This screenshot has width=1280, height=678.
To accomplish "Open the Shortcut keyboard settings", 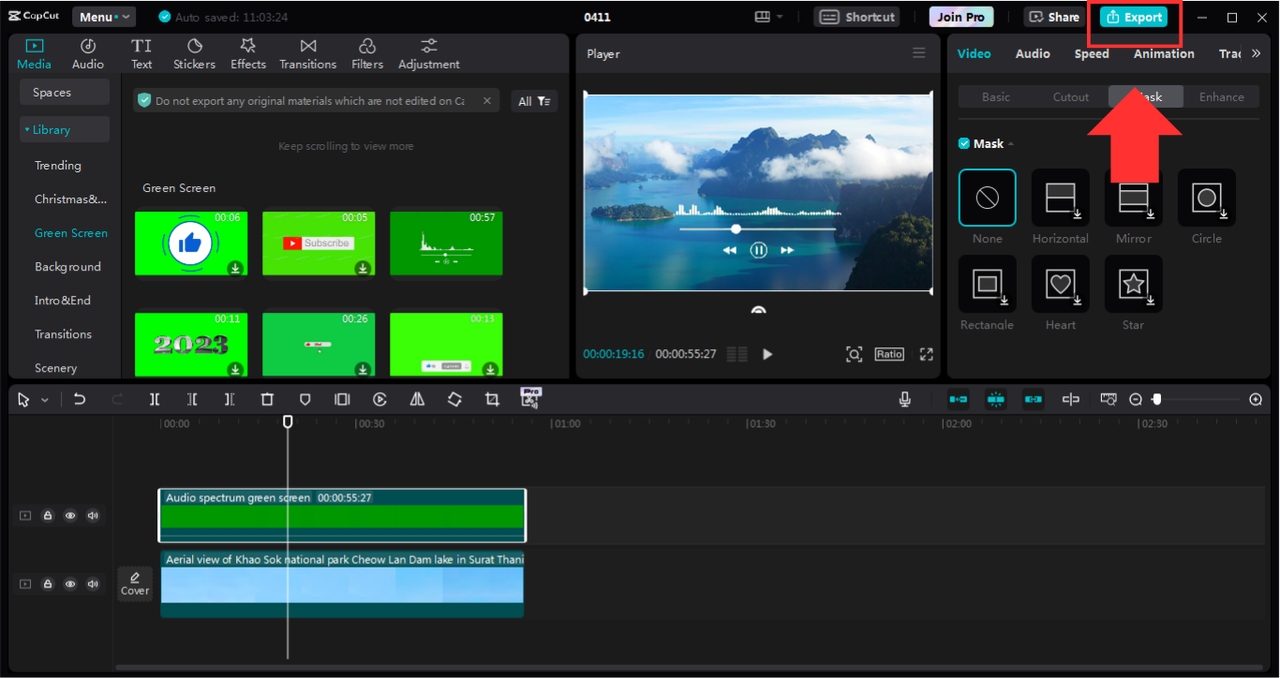I will click(x=857, y=17).
